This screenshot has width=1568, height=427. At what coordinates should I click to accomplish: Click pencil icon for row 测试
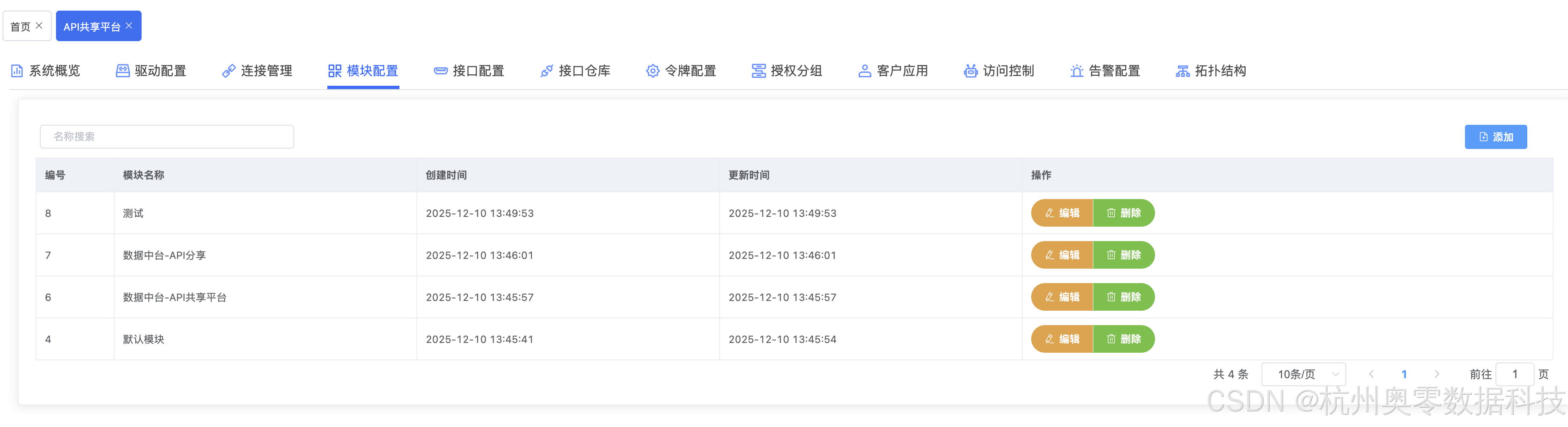tap(1049, 213)
